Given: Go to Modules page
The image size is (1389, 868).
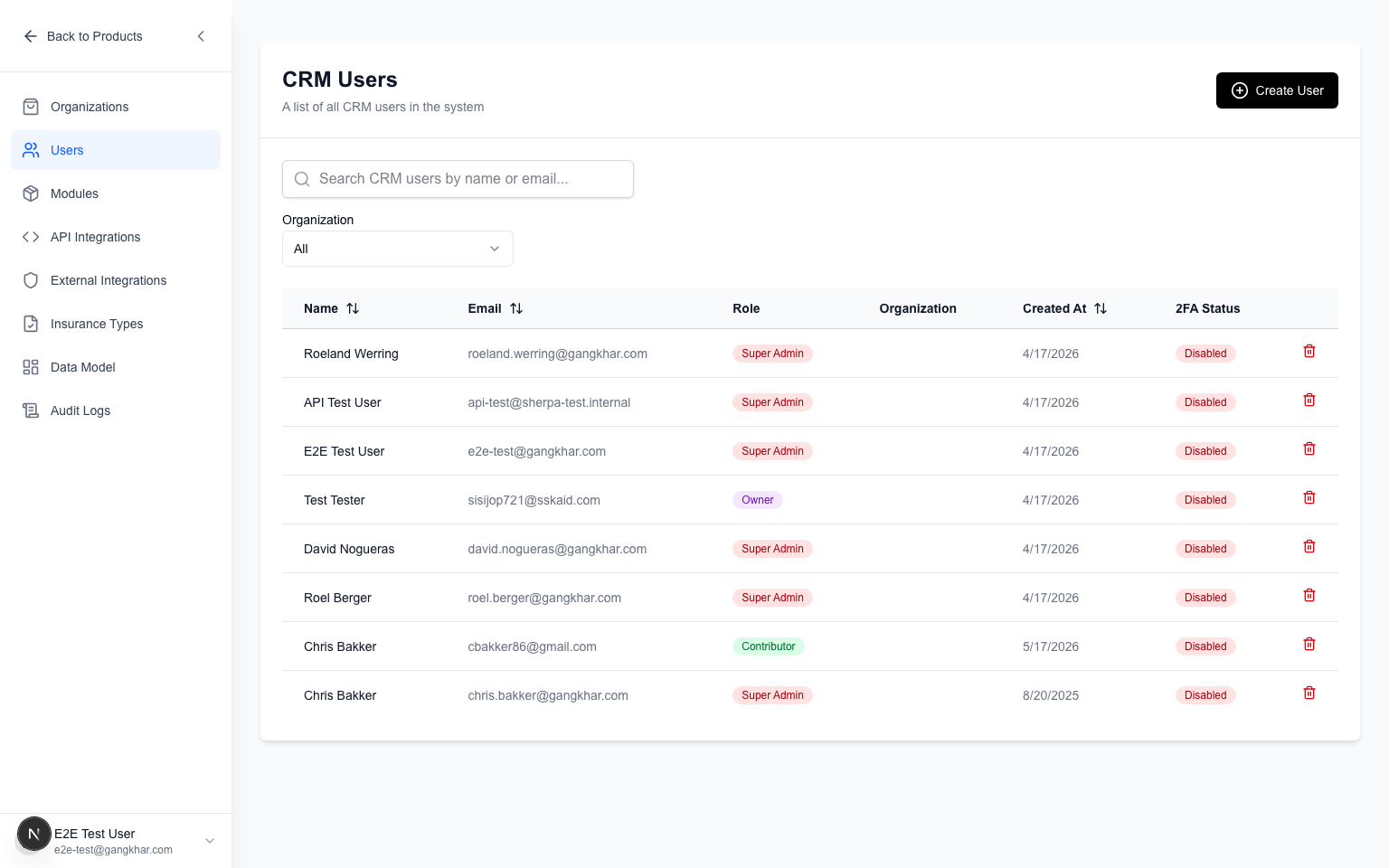Looking at the screenshot, I should (x=116, y=193).
